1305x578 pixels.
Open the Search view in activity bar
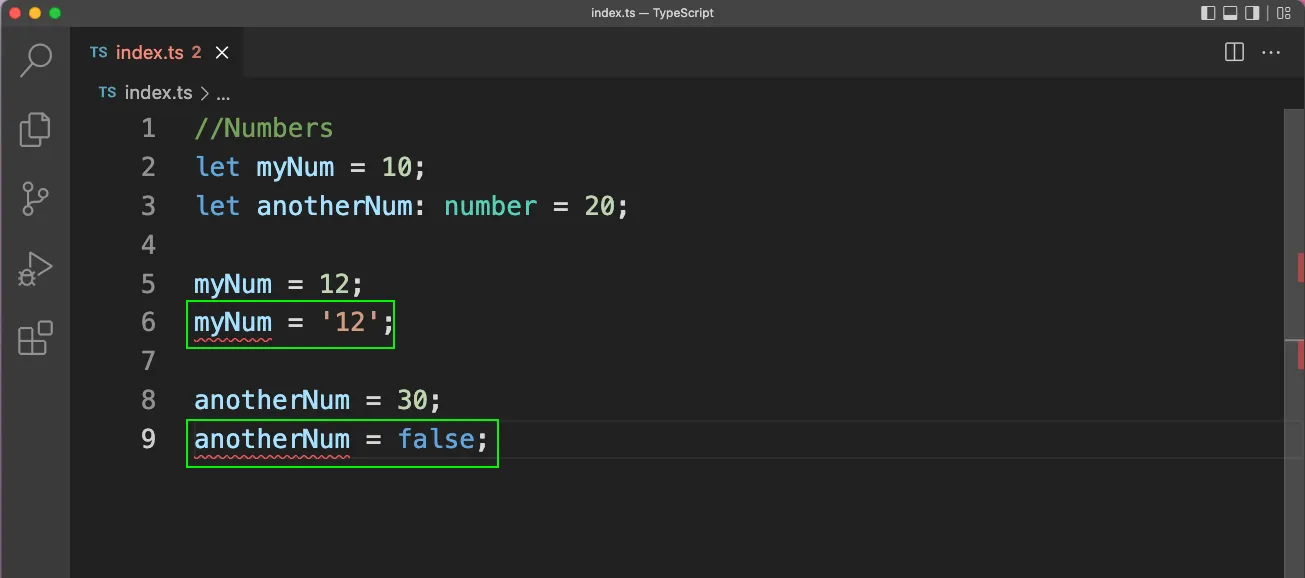click(36, 59)
